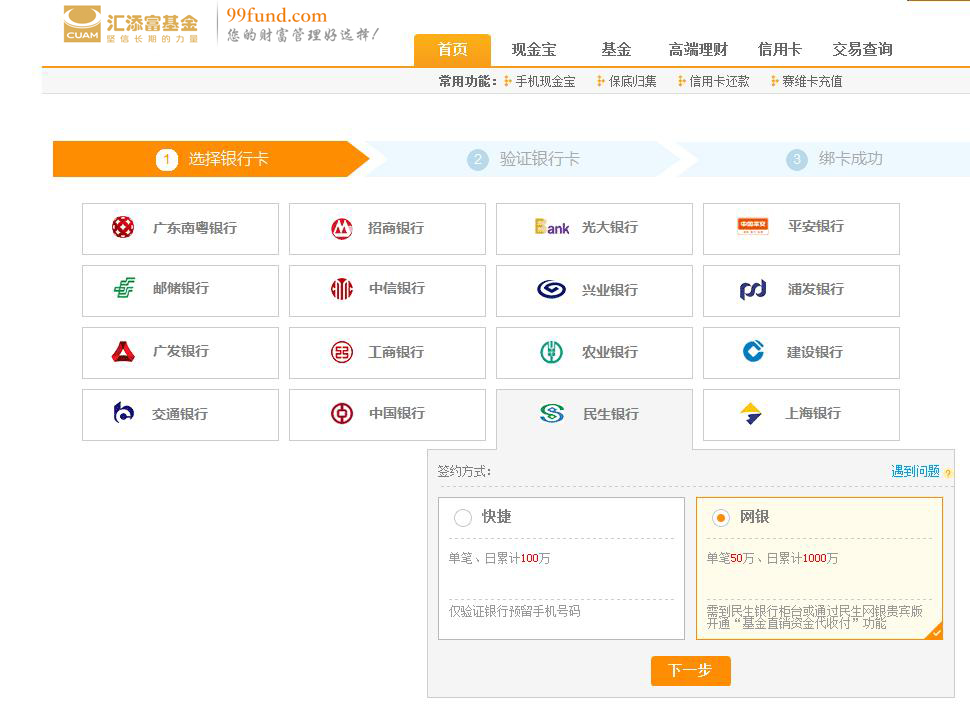Screen dimensions: 970x708
Task: Open 交易查询 in top navigation
Action: pyautogui.click(x=862, y=50)
